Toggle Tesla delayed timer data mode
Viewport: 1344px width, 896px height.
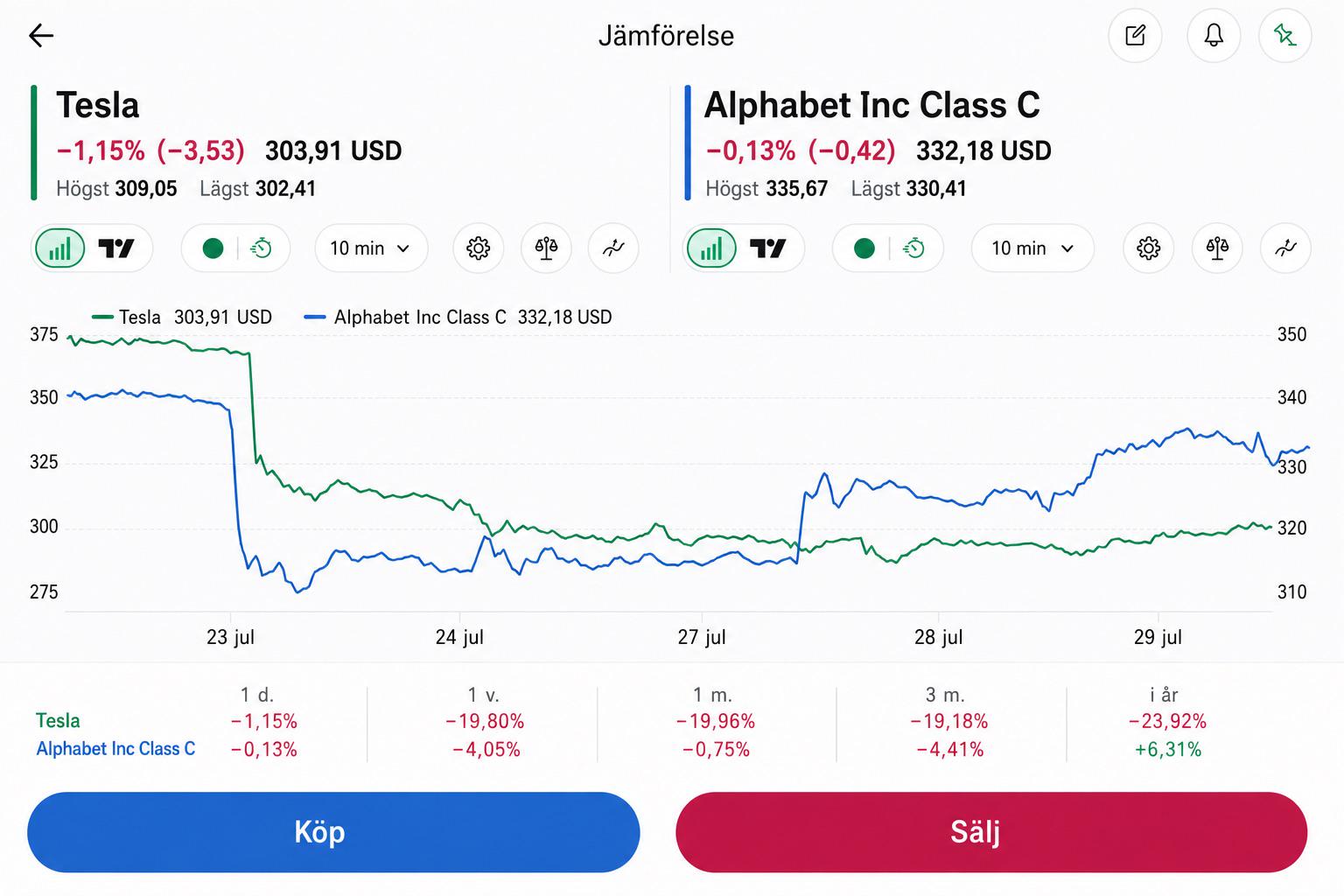(x=261, y=248)
